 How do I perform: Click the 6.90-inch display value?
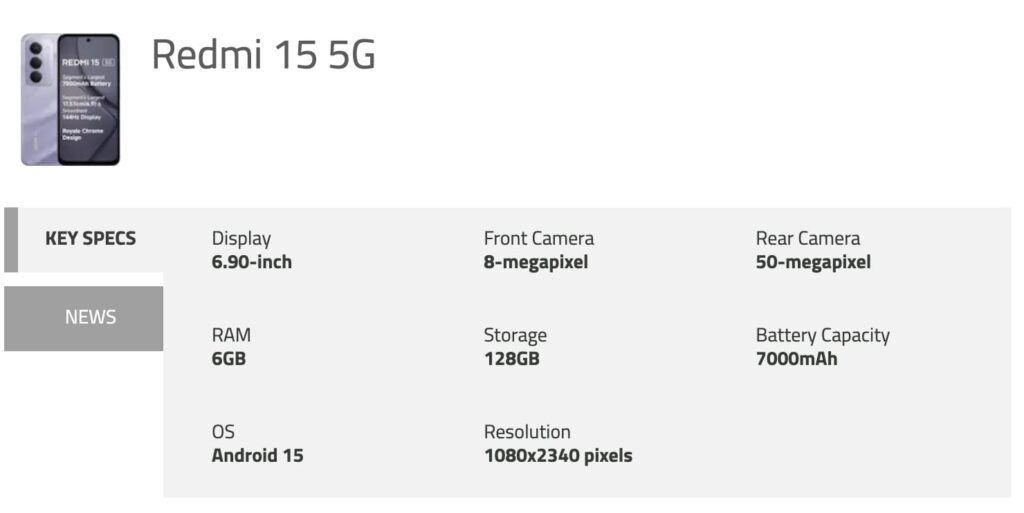(x=252, y=262)
